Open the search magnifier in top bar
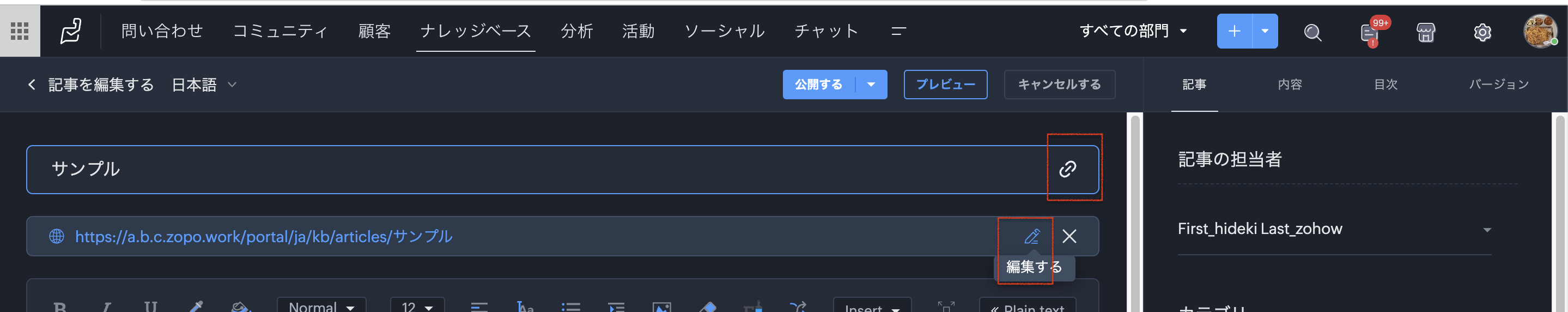This screenshot has width=1568, height=312. 1312,32
